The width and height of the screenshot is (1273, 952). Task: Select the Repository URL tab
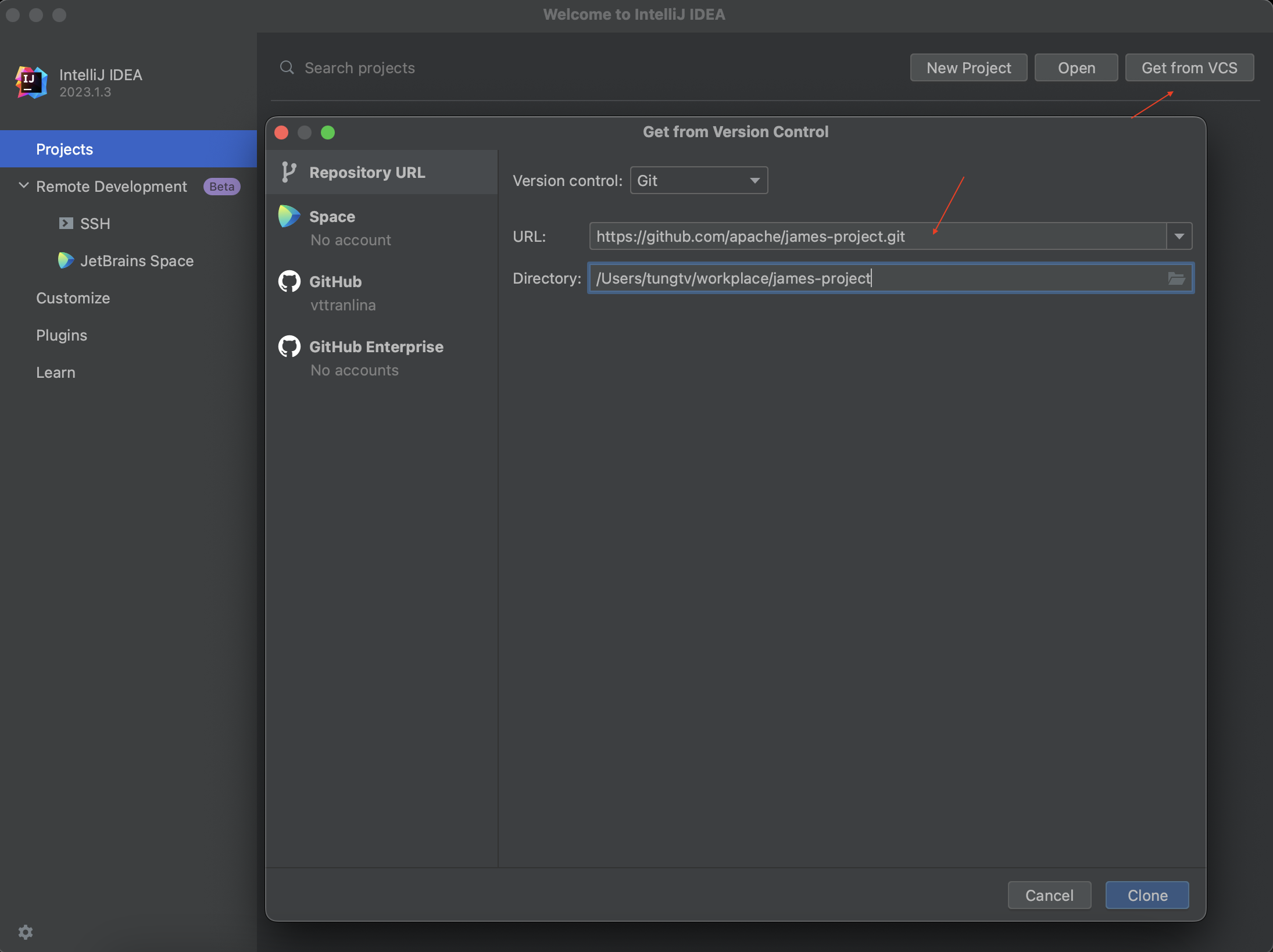click(x=367, y=173)
